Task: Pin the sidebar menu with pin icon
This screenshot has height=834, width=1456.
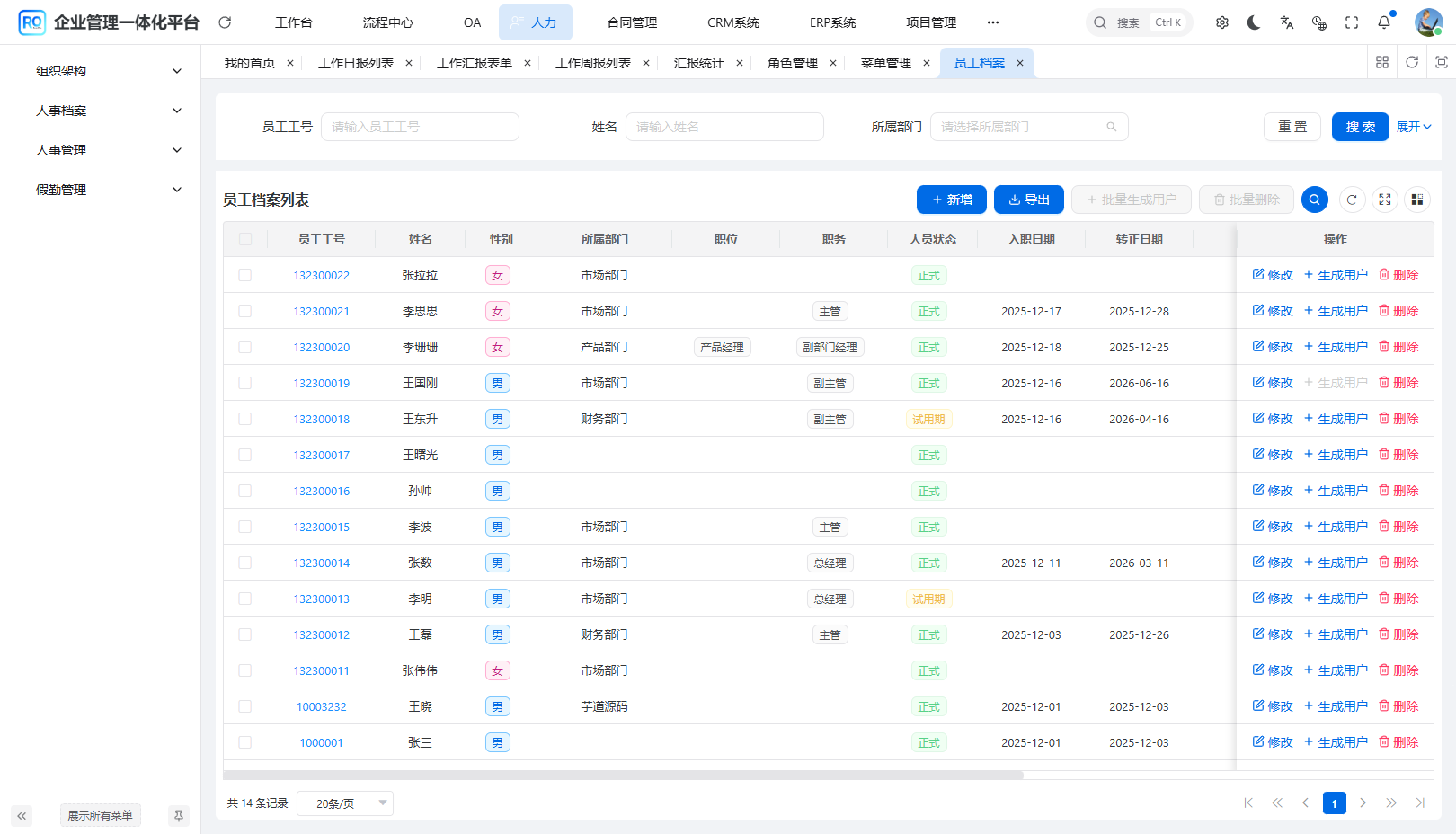Action: 179,816
